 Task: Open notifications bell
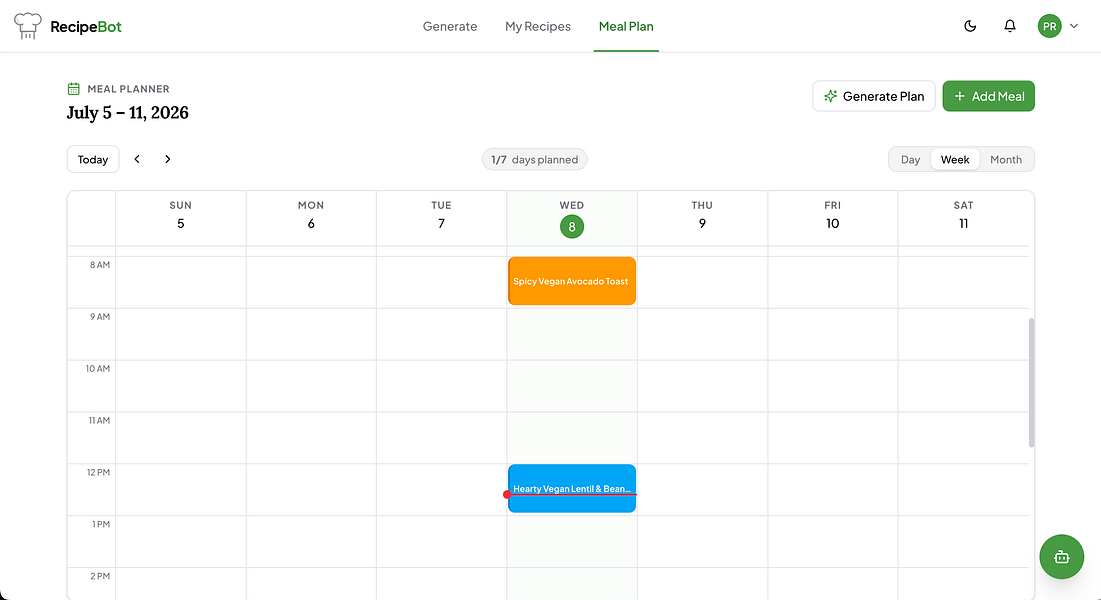(1010, 26)
